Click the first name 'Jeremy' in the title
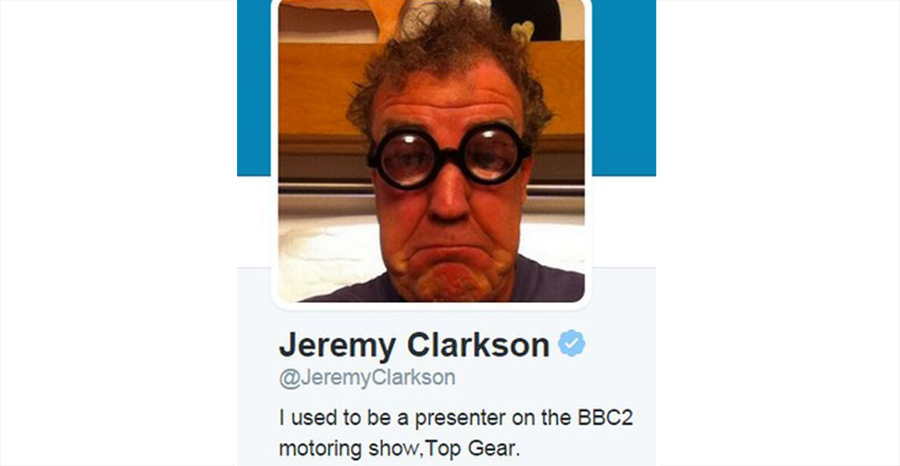This screenshot has height=466, width=900. [338, 347]
